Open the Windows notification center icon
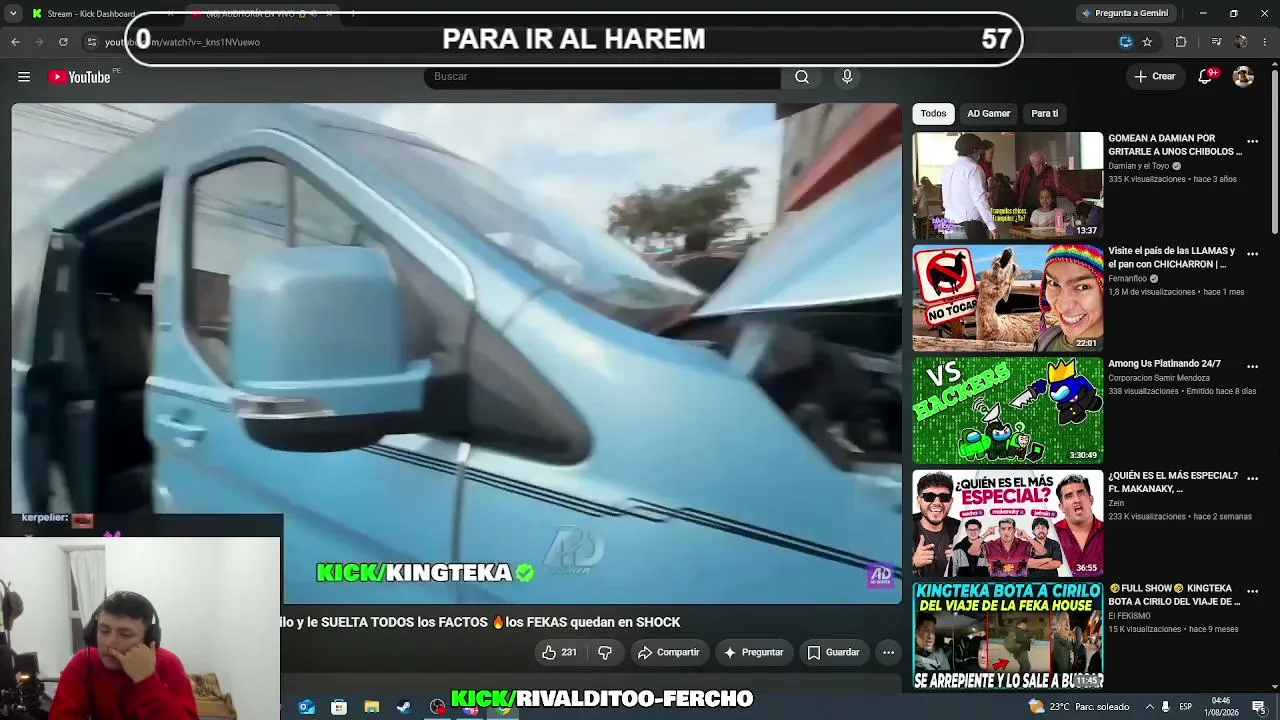Image resolution: width=1280 pixels, height=720 pixels. pyautogui.click(x=1259, y=707)
